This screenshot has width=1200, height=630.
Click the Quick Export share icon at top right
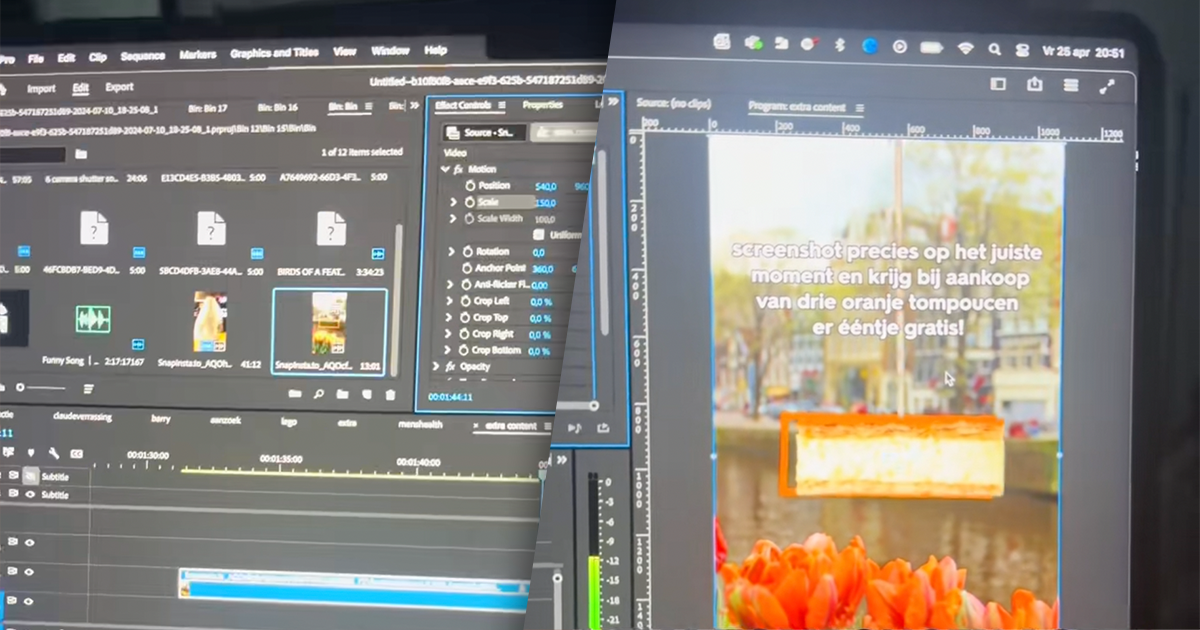click(1035, 85)
